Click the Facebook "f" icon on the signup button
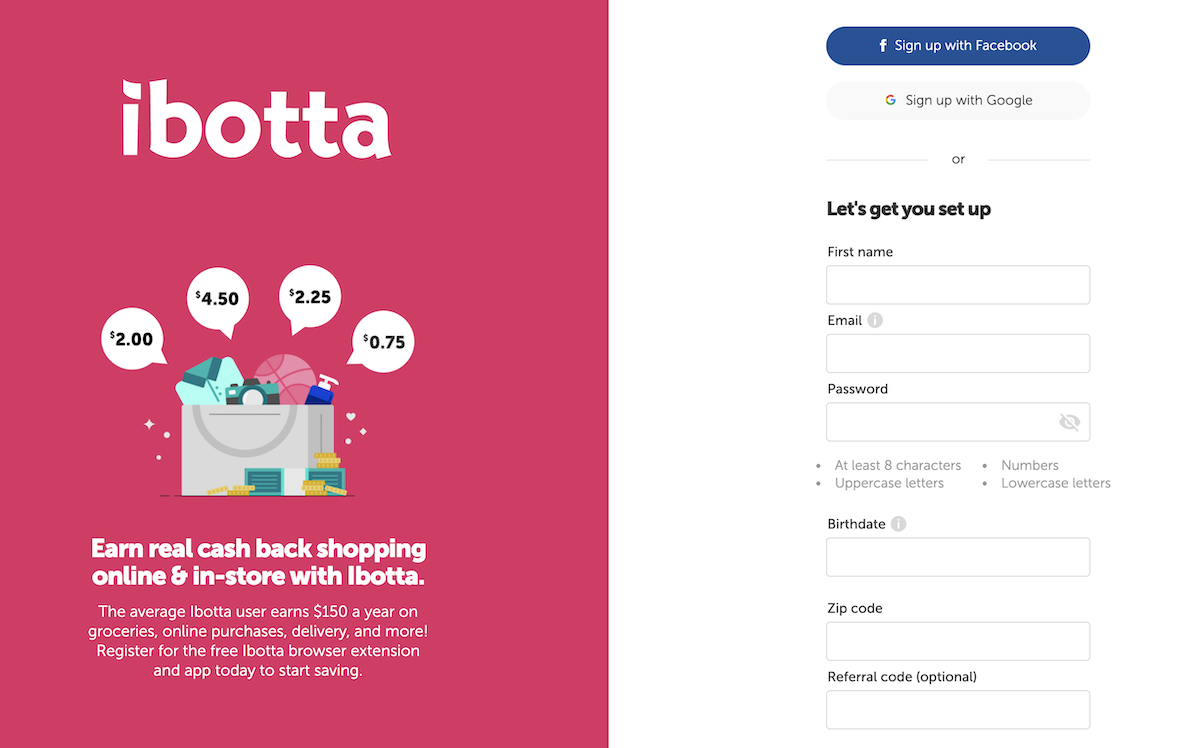The height and width of the screenshot is (748, 1200). pos(881,45)
